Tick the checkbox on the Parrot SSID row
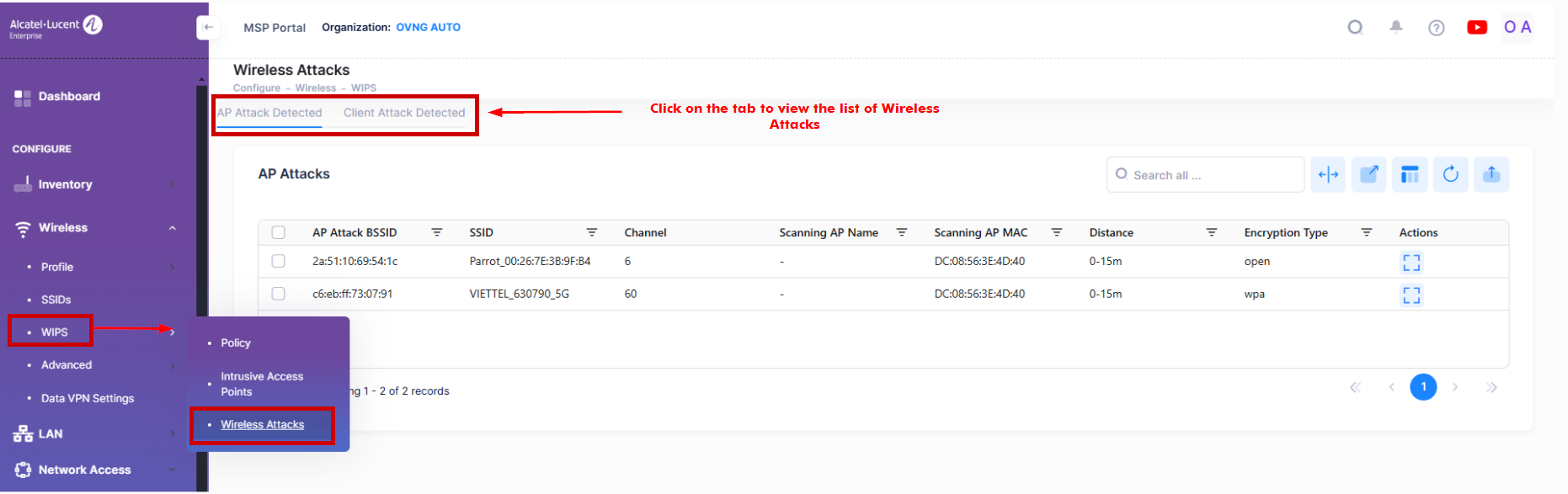Viewport: 1568px width, 494px height. pyautogui.click(x=279, y=261)
